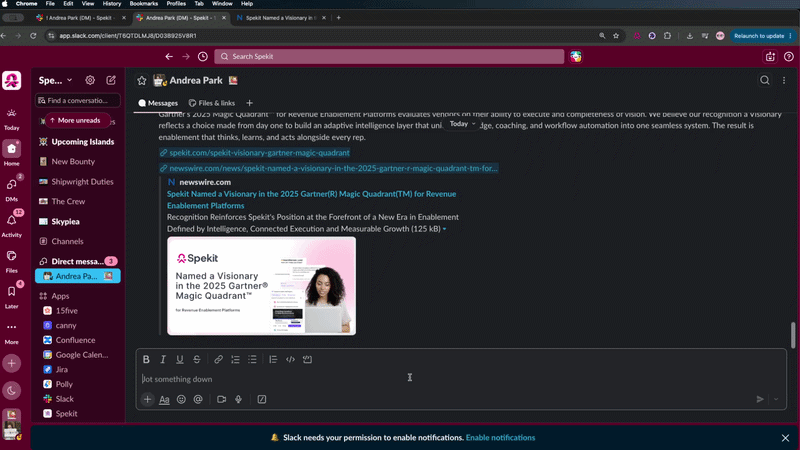This screenshot has width=800, height=450.
Task: Open the Activity sidebar view
Action: click(11, 224)
